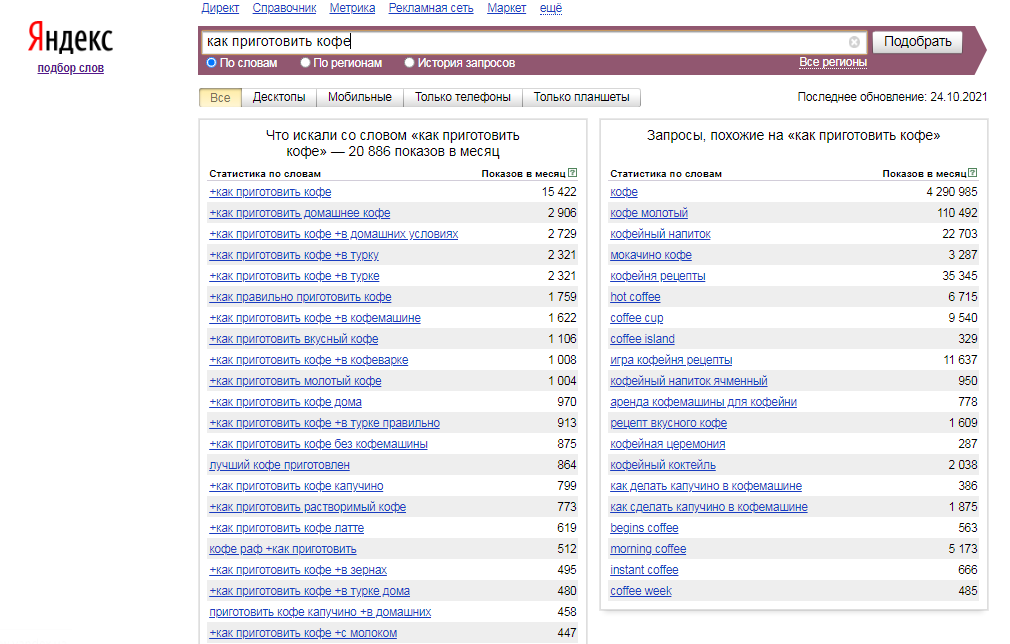Open '+как приготовить кофе без кофемашины' link
This screenshot has width=1010, height=644.
click(318, 444)
